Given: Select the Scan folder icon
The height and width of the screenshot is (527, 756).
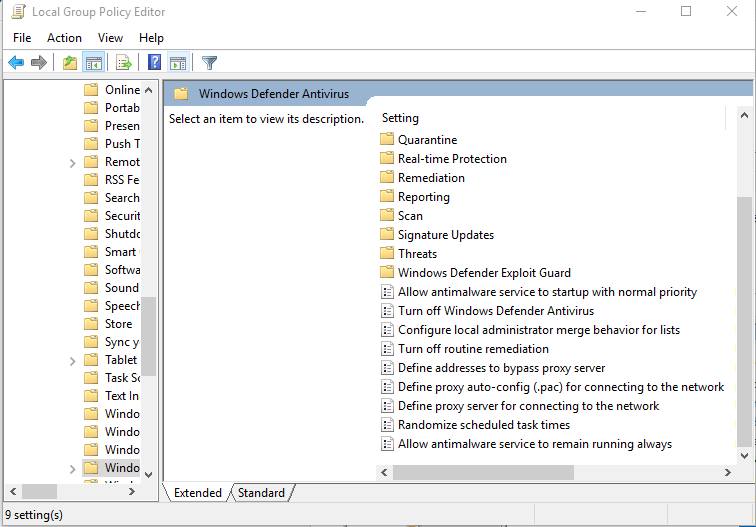Looking at the screenshot, I should [387, 215].
